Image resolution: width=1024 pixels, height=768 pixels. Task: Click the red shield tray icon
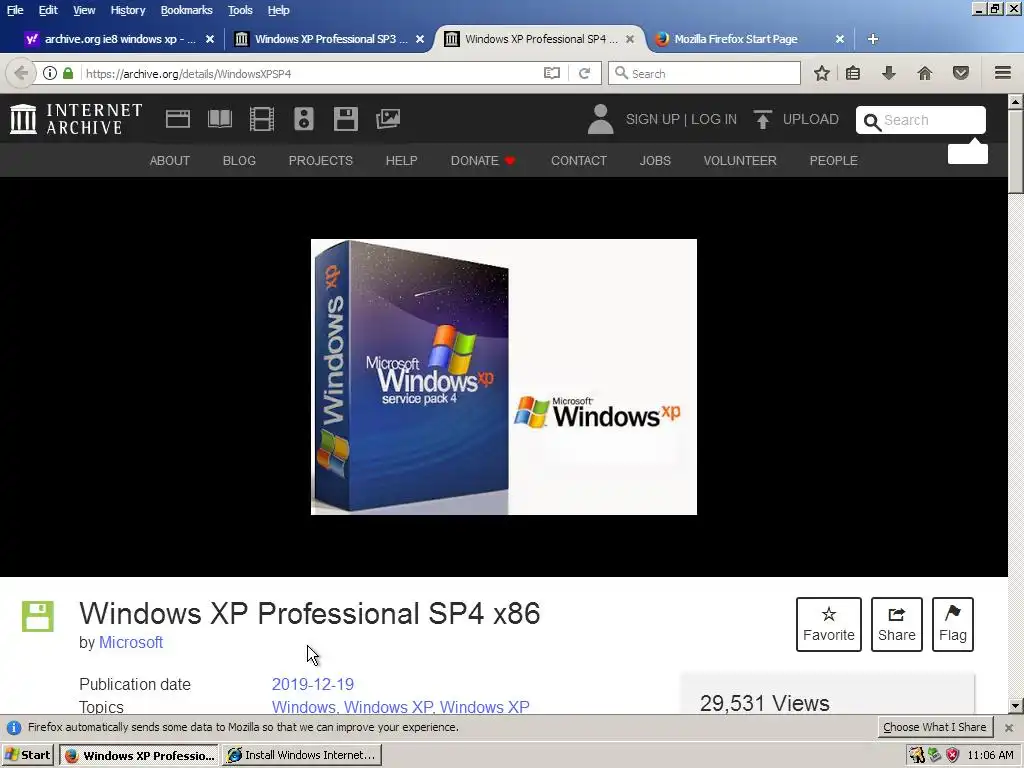[x=952, y=755]
